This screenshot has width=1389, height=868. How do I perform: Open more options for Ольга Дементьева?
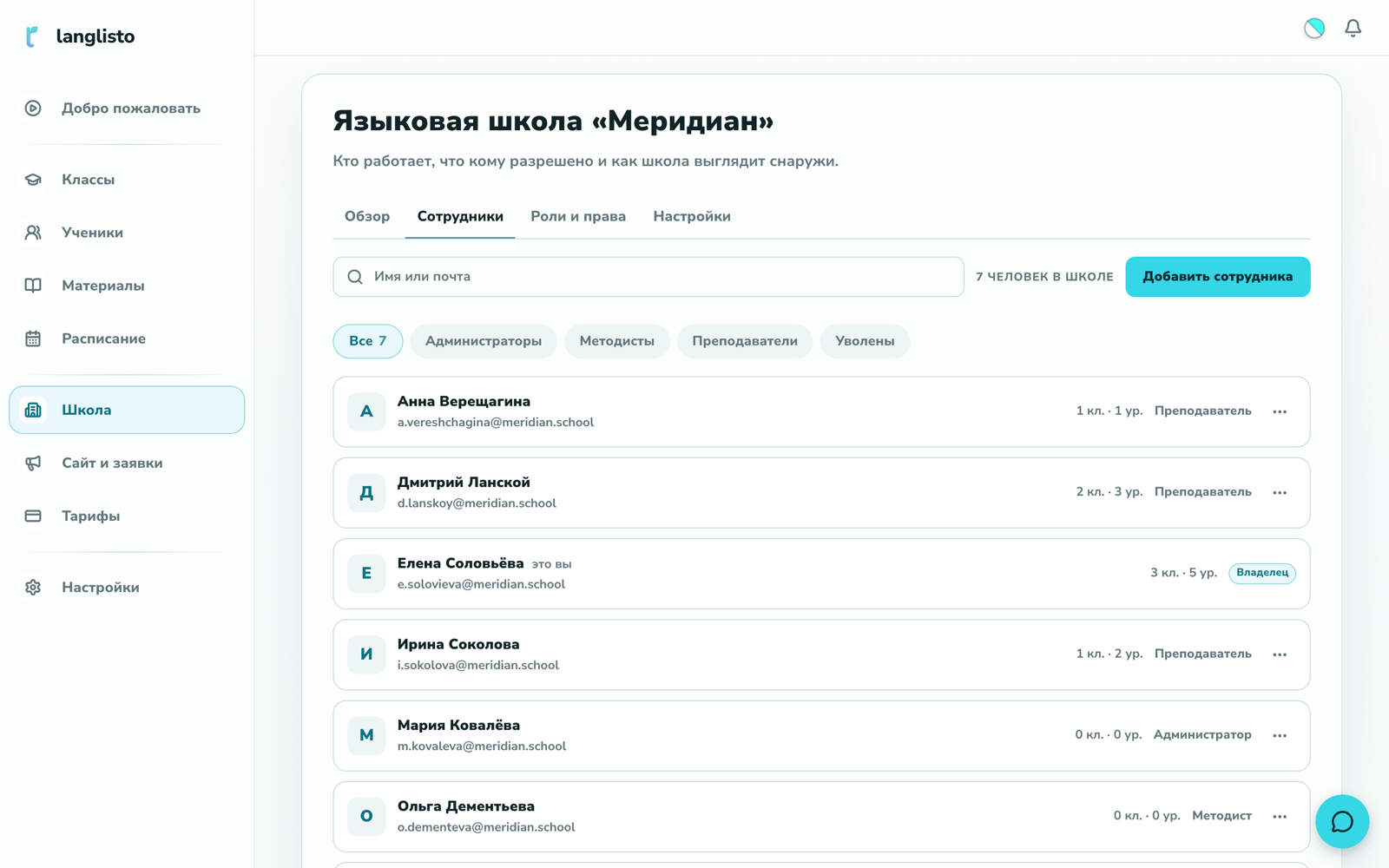pyautogui.click(x=1280, y=816)
